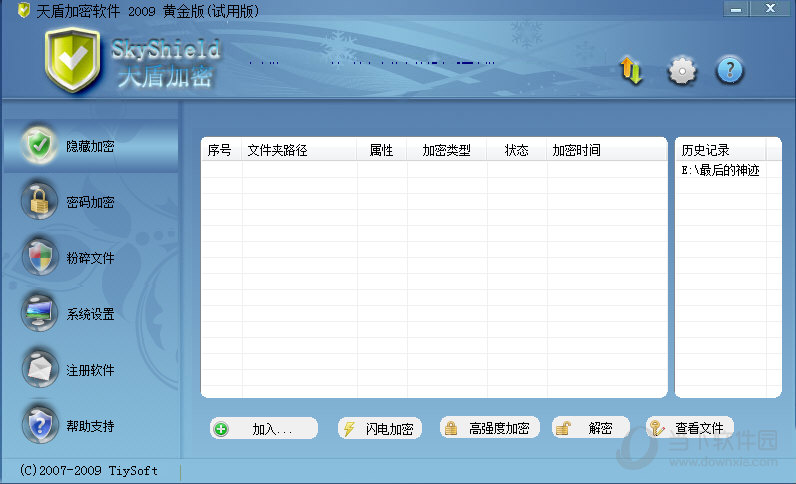Switch to the 密码加密 section
Image resolution: width=796 pixels, height=484 pixels.
pos(90,202)
